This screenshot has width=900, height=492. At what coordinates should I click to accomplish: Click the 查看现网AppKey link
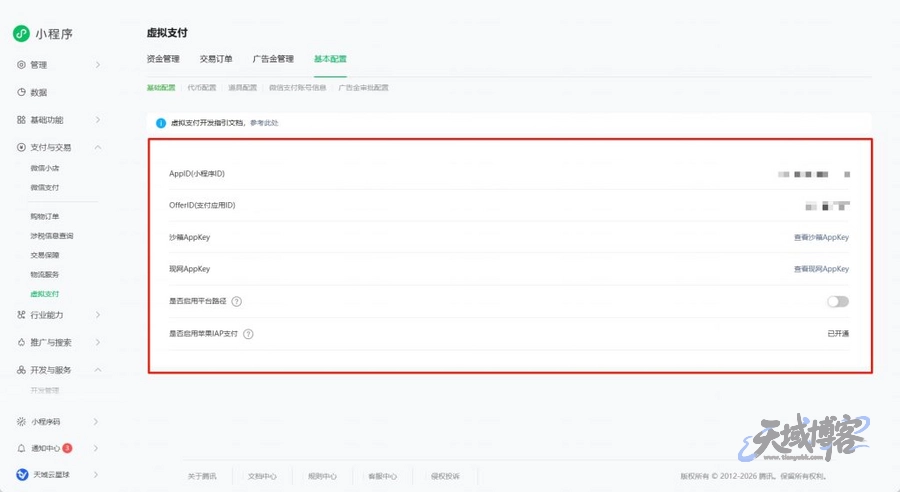coord(821,269)
